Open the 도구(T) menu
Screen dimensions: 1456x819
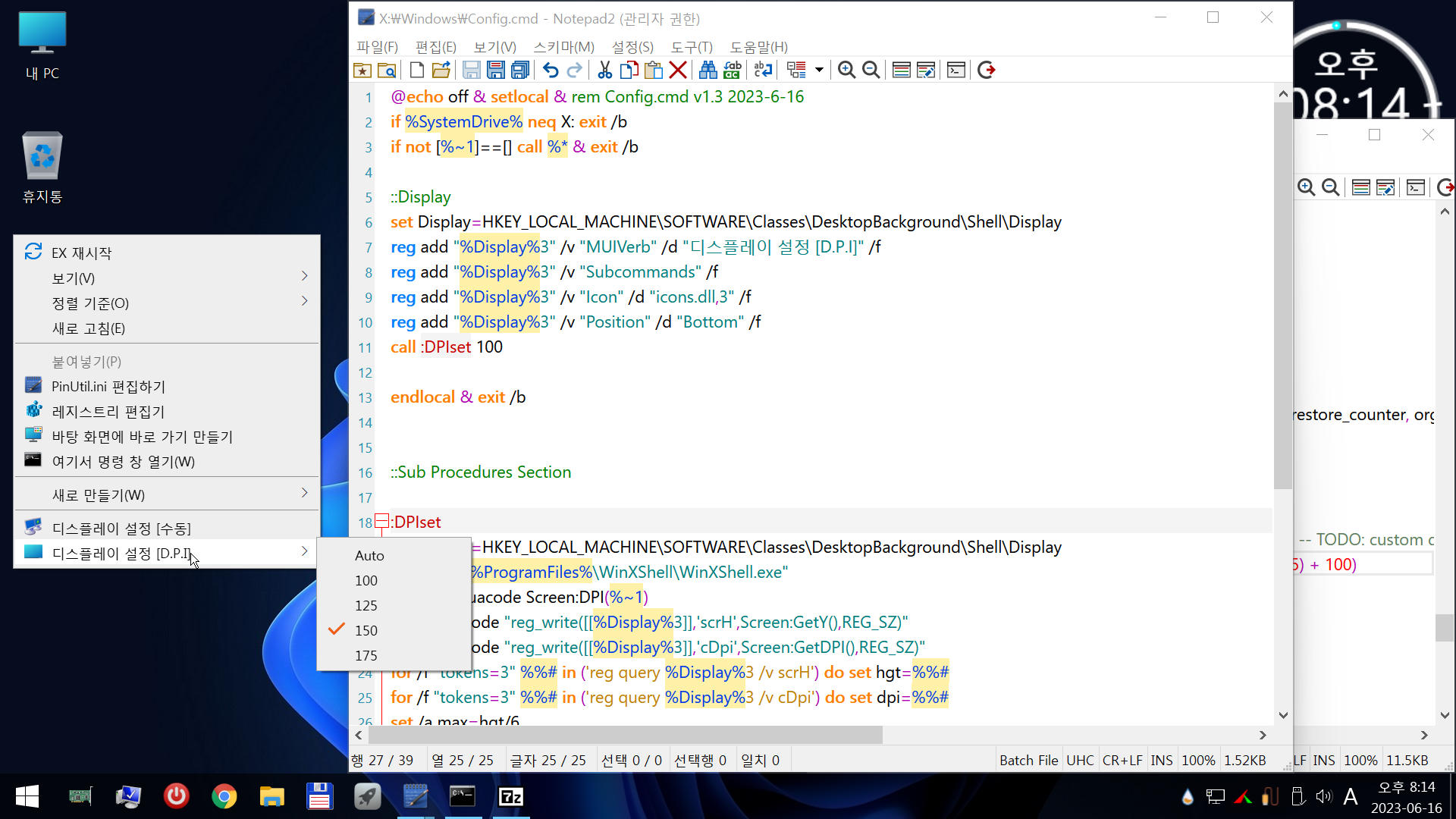[x=692, y=47]
